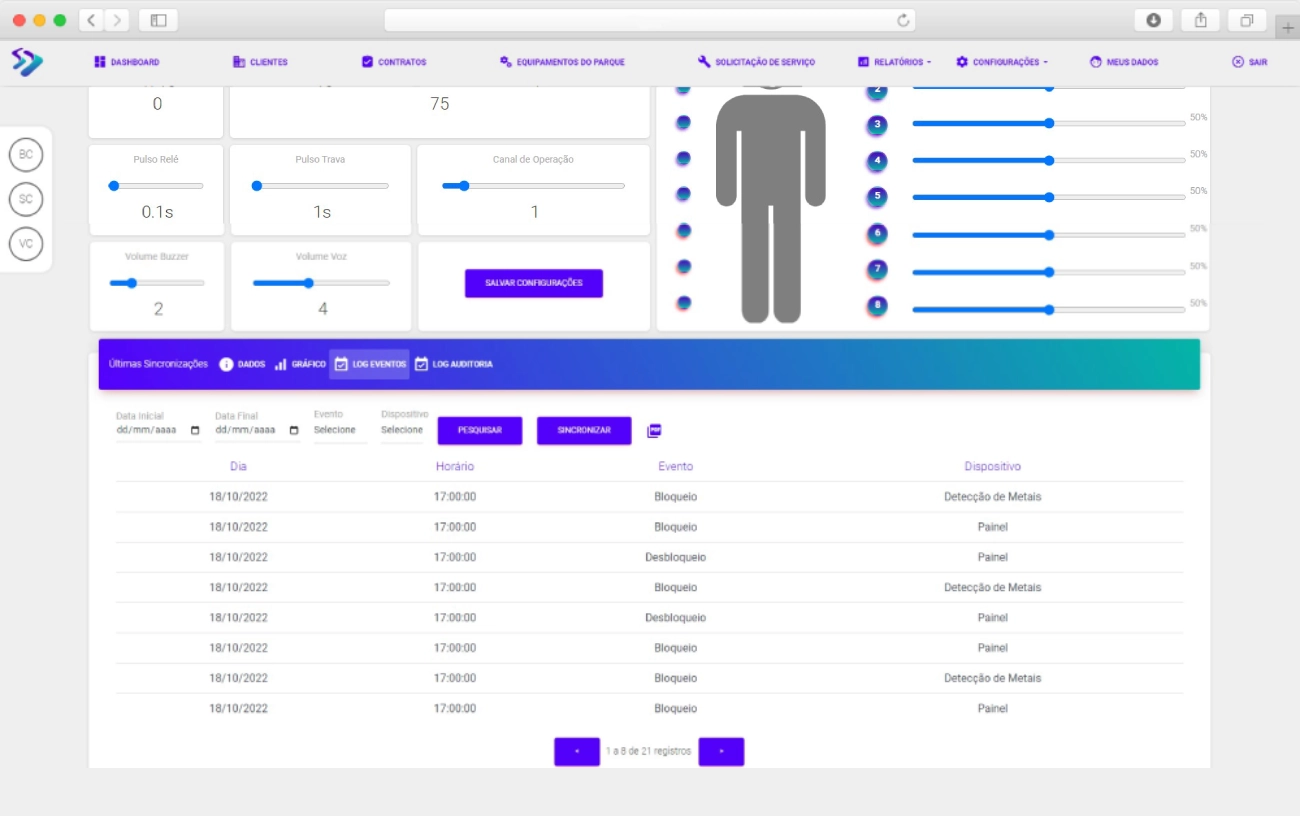Click the PDF export icon
Image resolution: width=1300 pixels, height=816 pixels.
[x=654, y=431]
